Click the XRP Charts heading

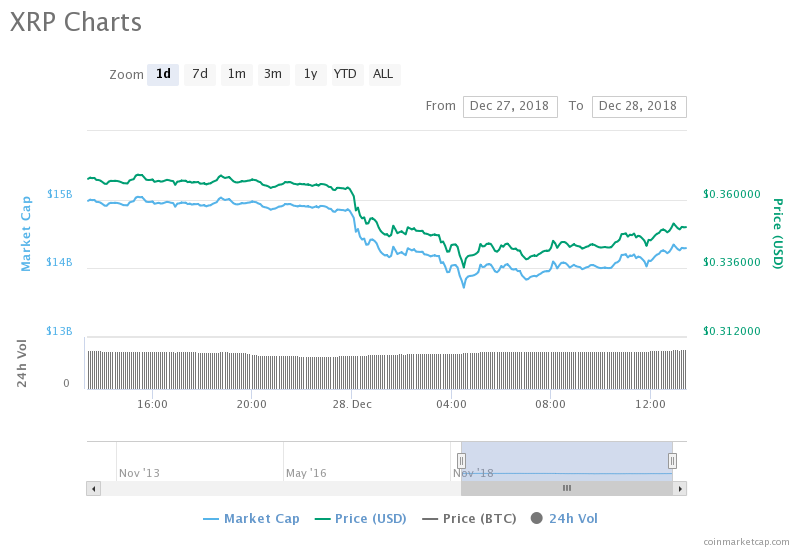pos(76,22)
